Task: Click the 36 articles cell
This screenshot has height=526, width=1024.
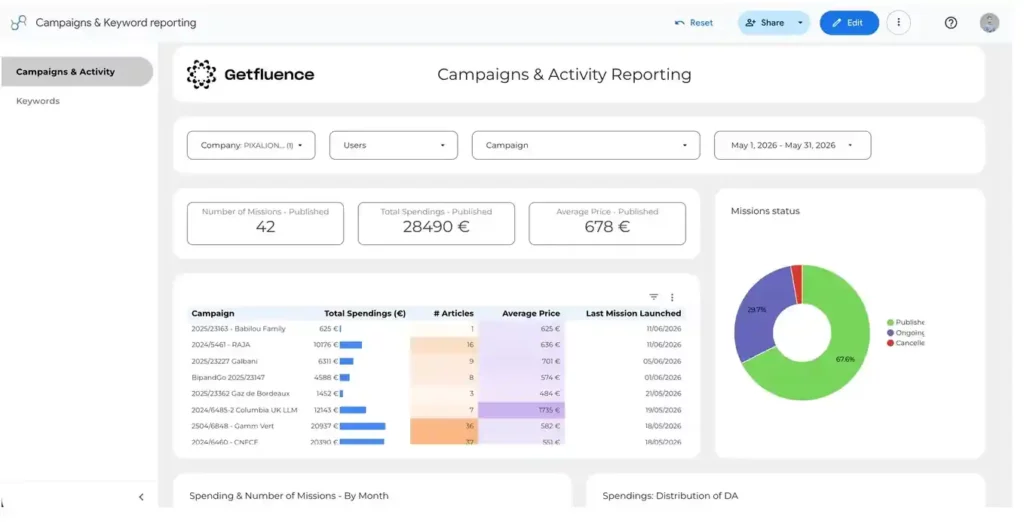Action: point(444,426)
